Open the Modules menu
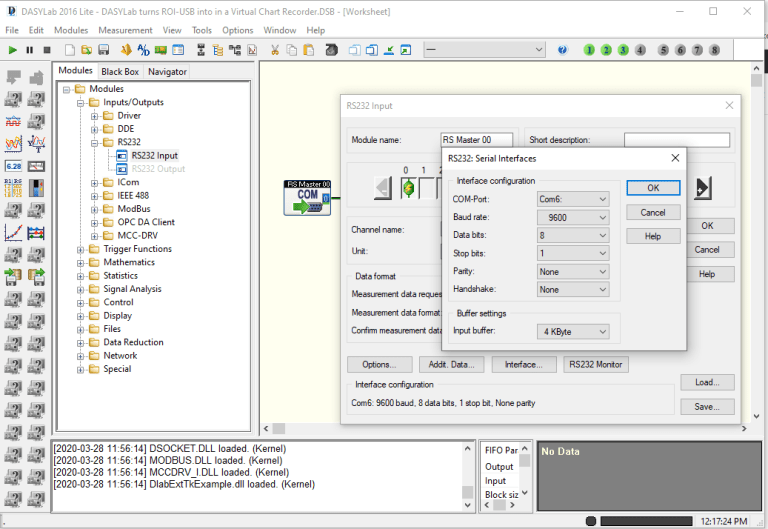The height and width of the screenshot is (529, 768). (x=71, y=30)
